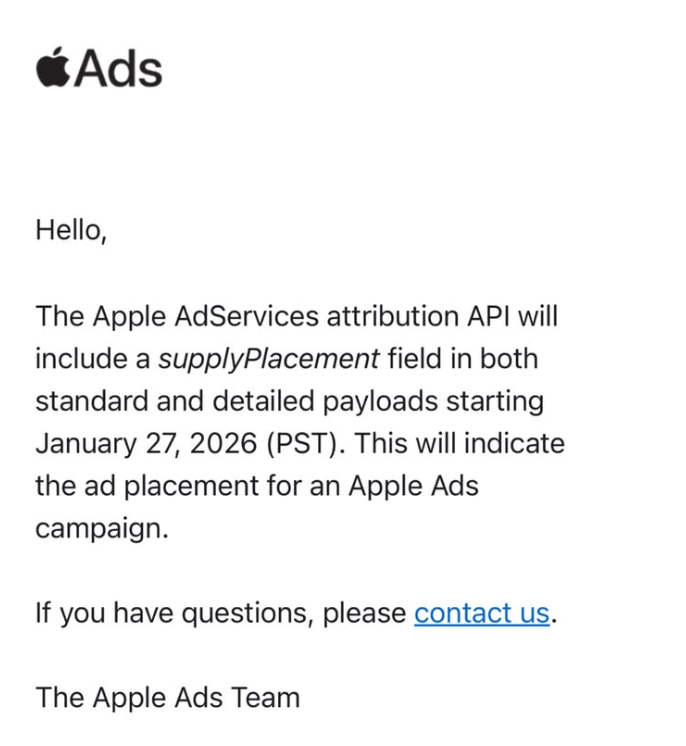This screenshot has width=686, height=746.
Task: Click the word campaign ending the paragraph
Action: tap(101, 528)
